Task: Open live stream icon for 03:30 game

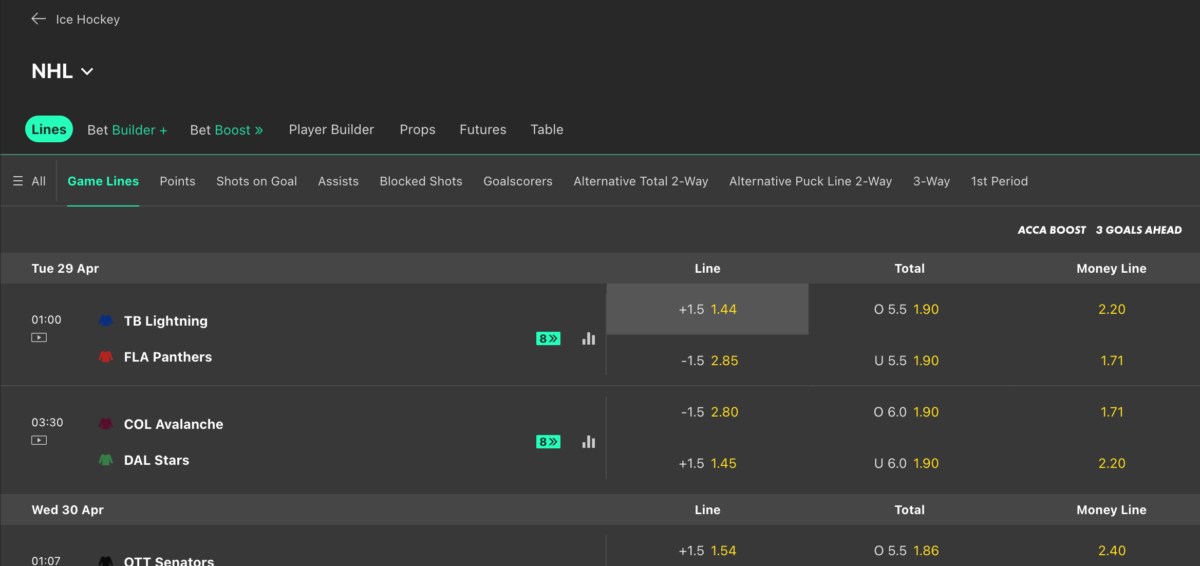Action: [x=39, y=440]
